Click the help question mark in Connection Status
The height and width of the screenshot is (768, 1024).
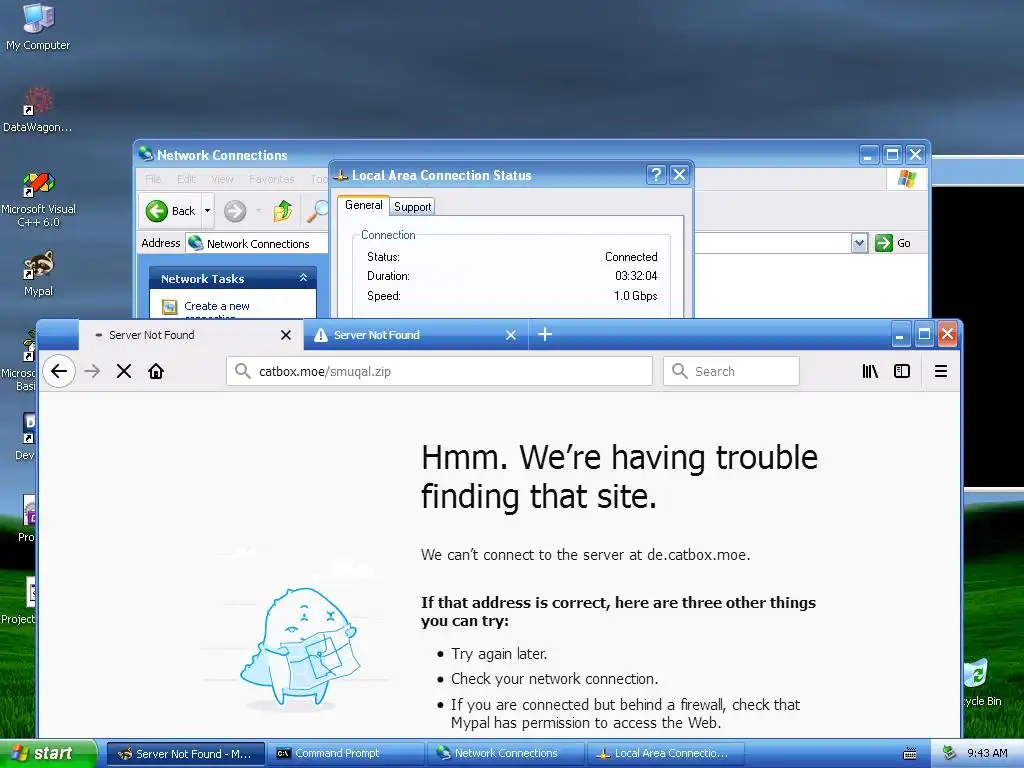[656, 174]
